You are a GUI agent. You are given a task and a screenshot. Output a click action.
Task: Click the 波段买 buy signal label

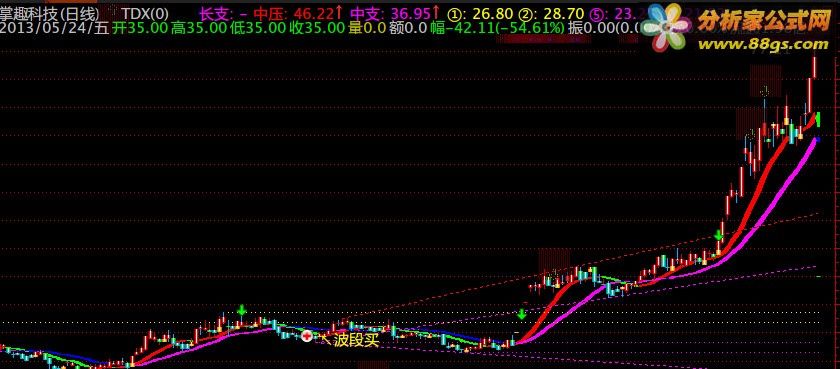356,341
